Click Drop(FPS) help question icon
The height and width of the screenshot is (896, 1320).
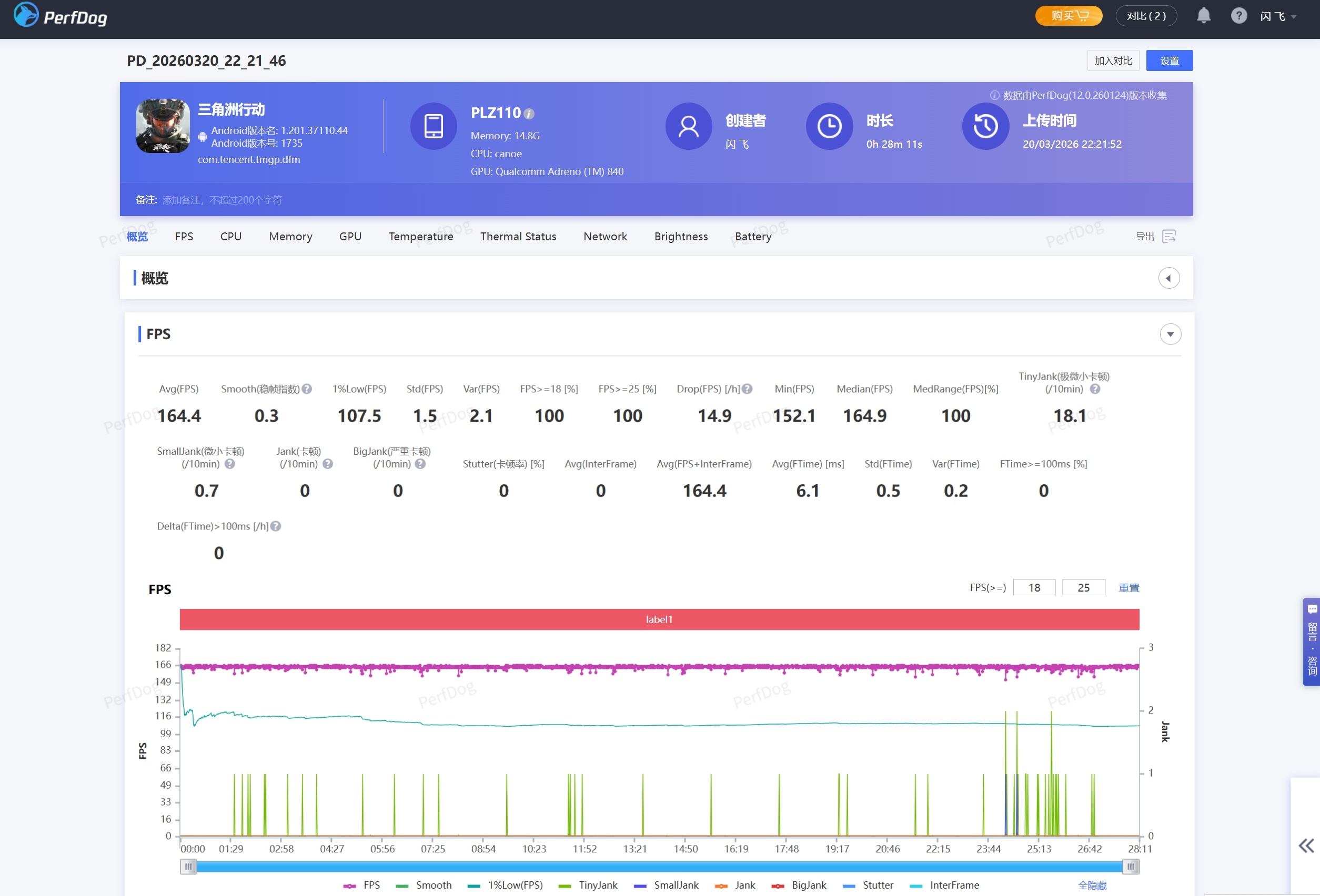(748, 389)
